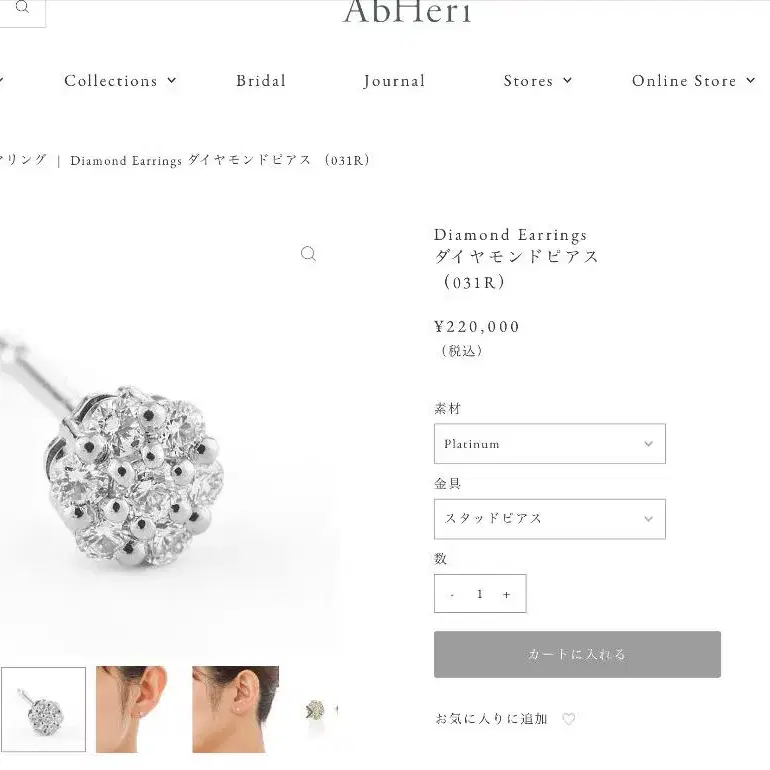Open the Bridal page

(261, 81)
